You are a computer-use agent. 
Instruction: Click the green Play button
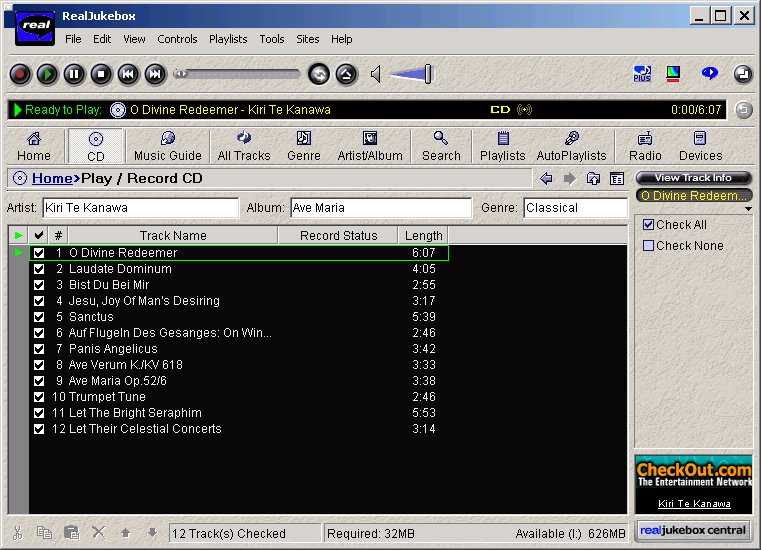coord(47,74)
